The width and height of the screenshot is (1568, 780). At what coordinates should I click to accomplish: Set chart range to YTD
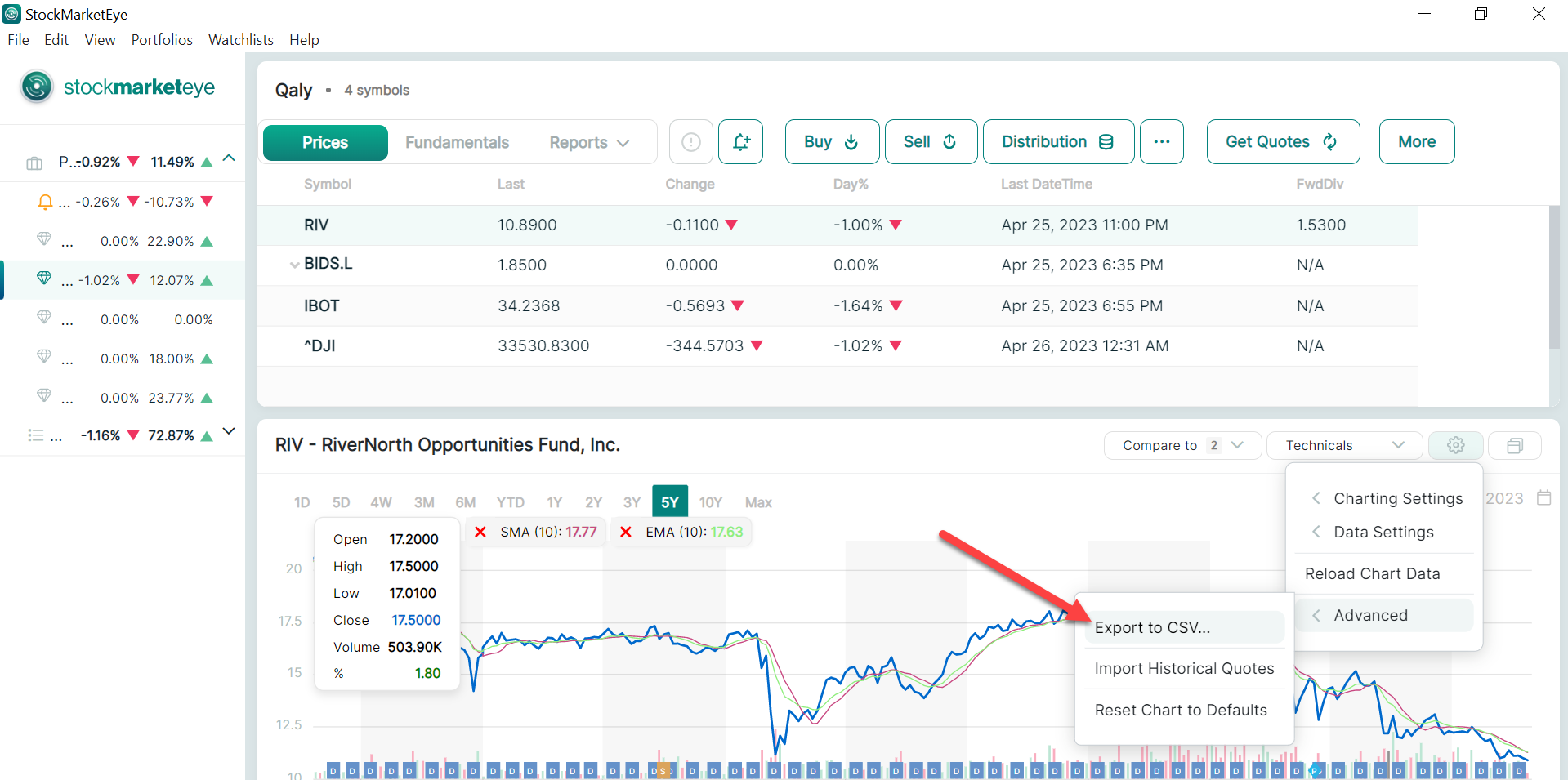(x=511, y=502)
